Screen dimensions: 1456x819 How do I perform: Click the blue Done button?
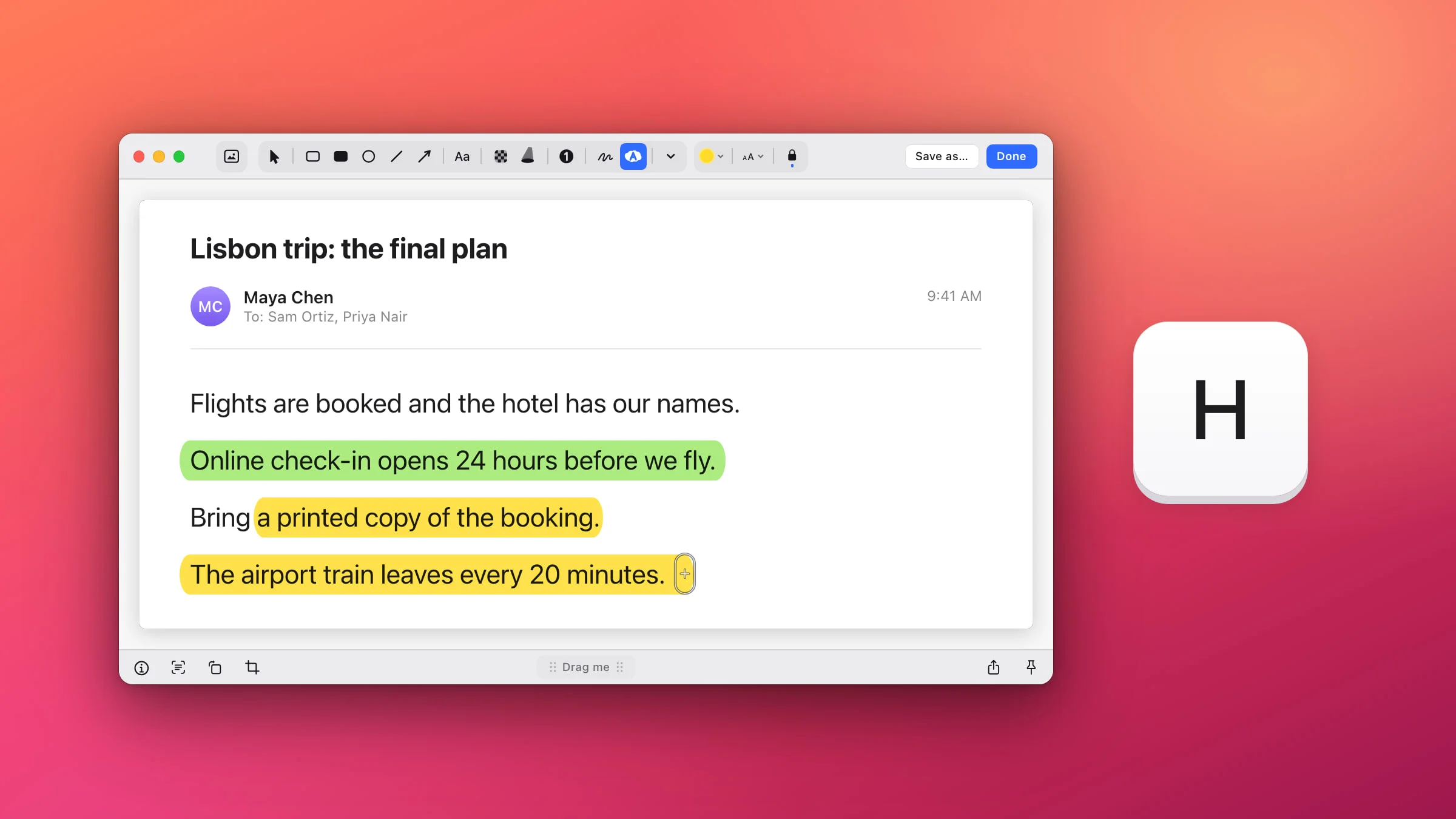point(1011,157)
